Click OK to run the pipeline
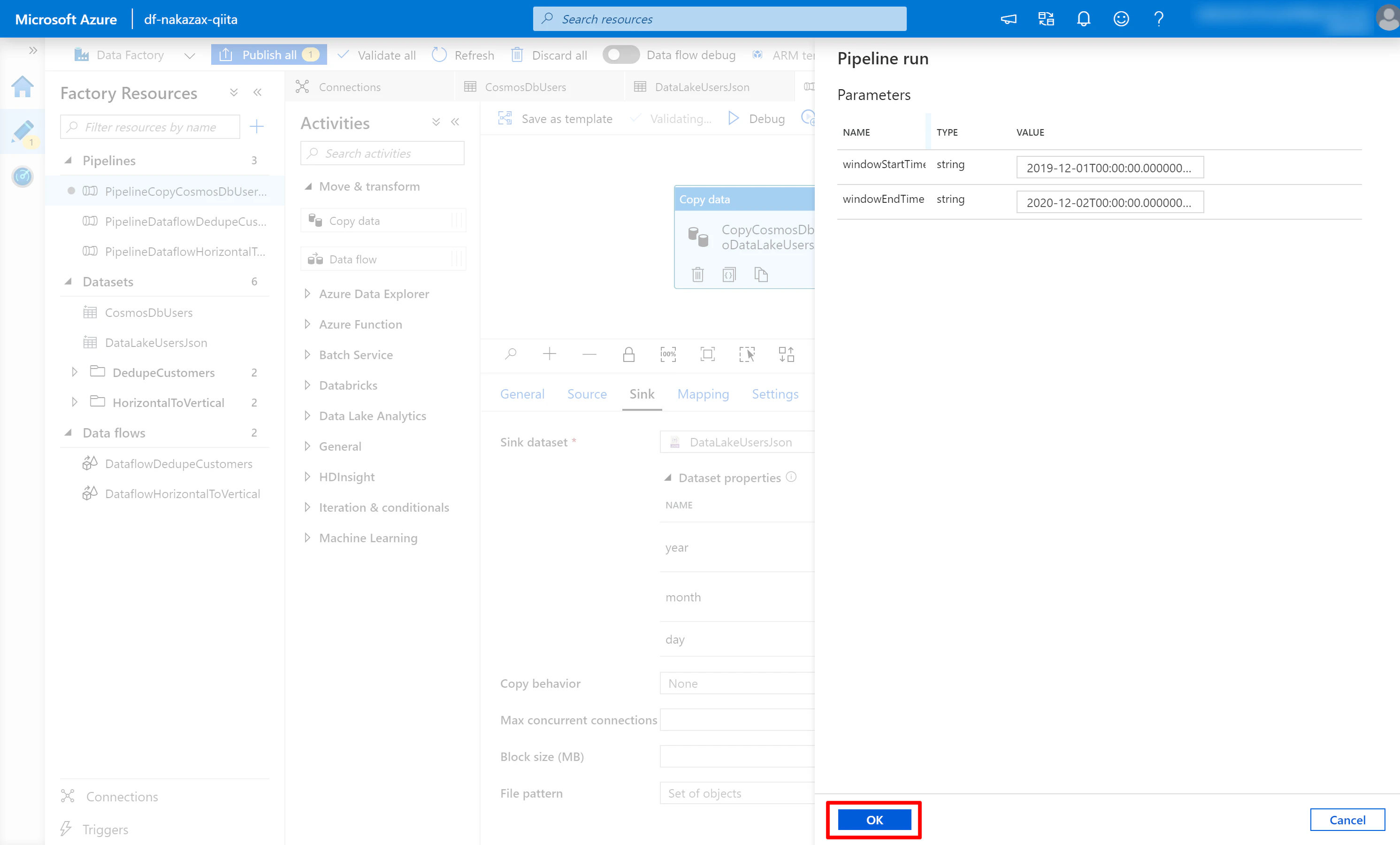The image size is (1400, 845). click(874, 820)
